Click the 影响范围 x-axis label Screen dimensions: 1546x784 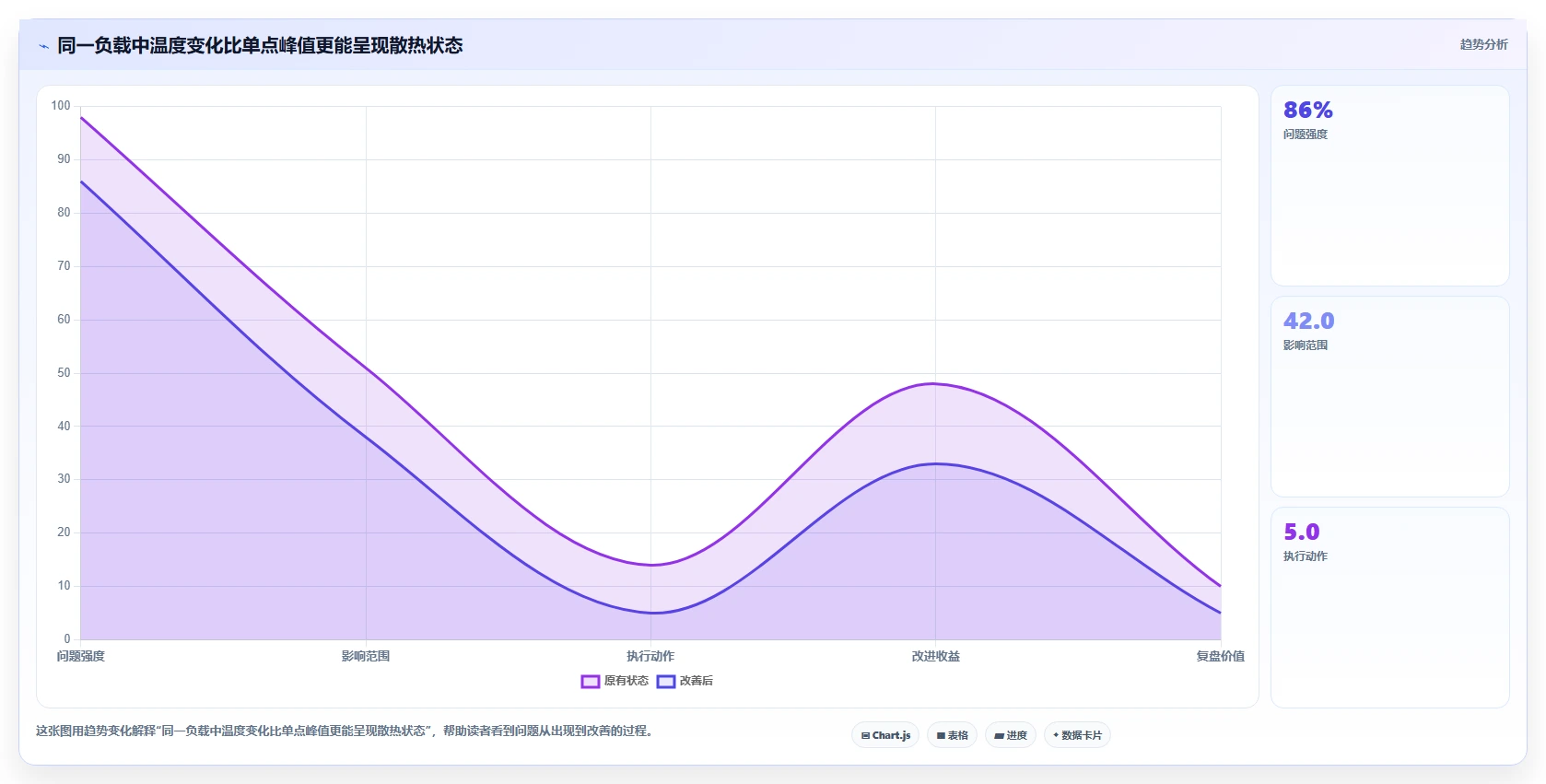coord(366,656)
